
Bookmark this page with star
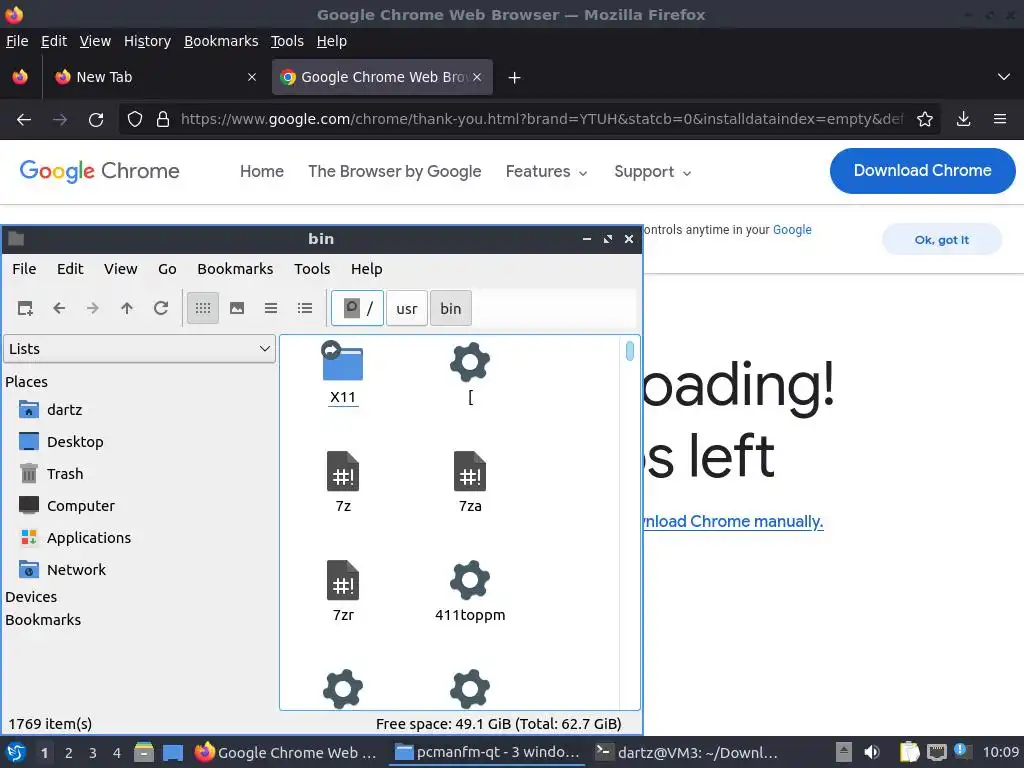(924, 120)
